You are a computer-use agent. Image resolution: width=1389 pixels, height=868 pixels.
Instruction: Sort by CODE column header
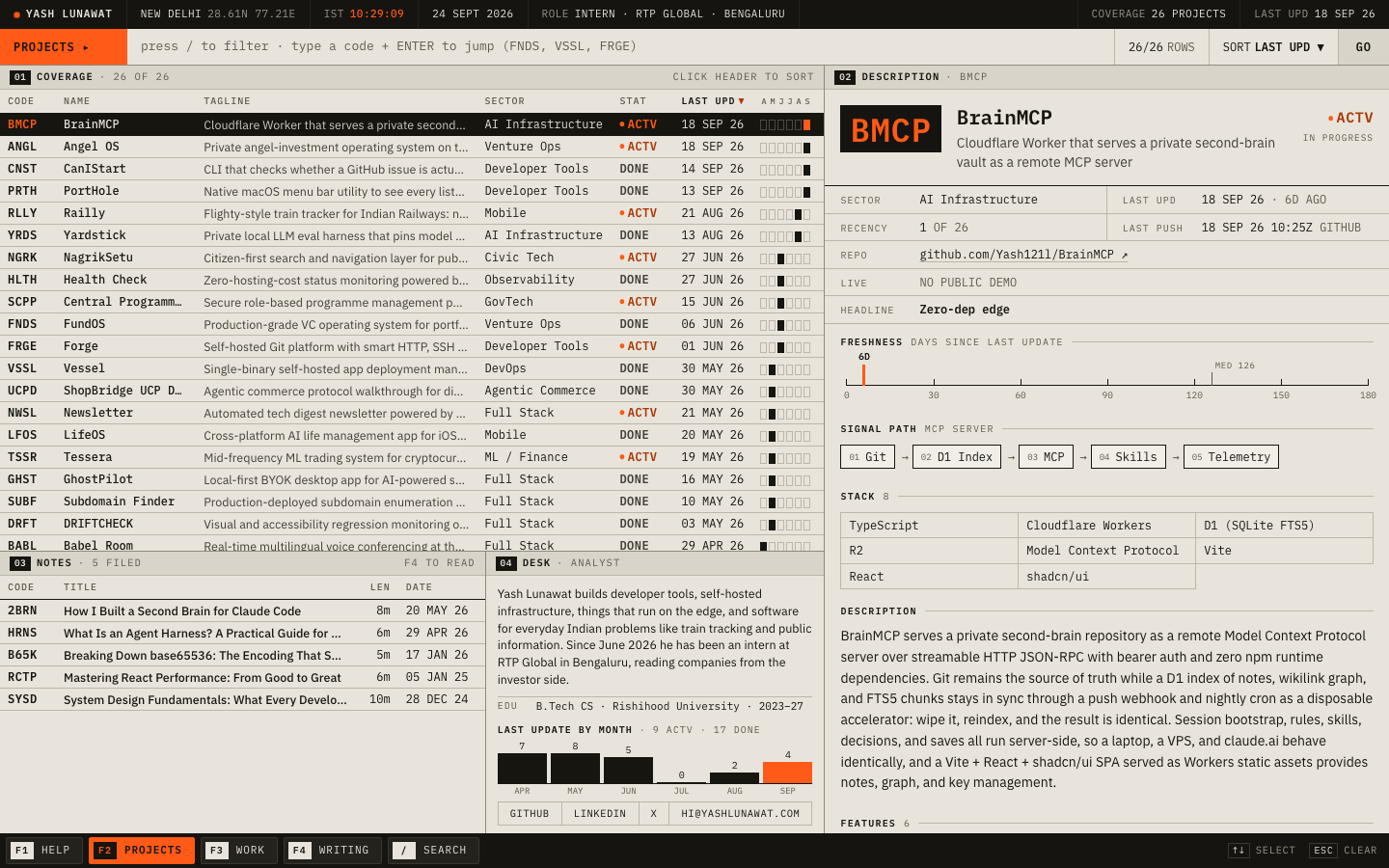[x=21, y=101]
